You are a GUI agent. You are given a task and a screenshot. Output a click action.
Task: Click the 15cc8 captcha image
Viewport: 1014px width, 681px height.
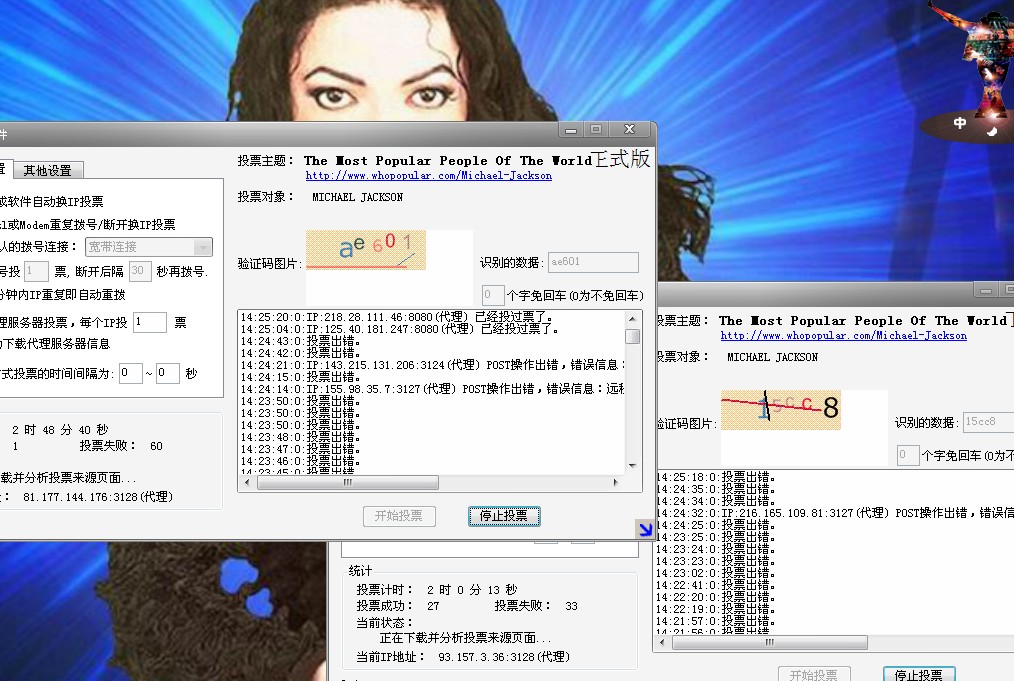tap(780, 410)
